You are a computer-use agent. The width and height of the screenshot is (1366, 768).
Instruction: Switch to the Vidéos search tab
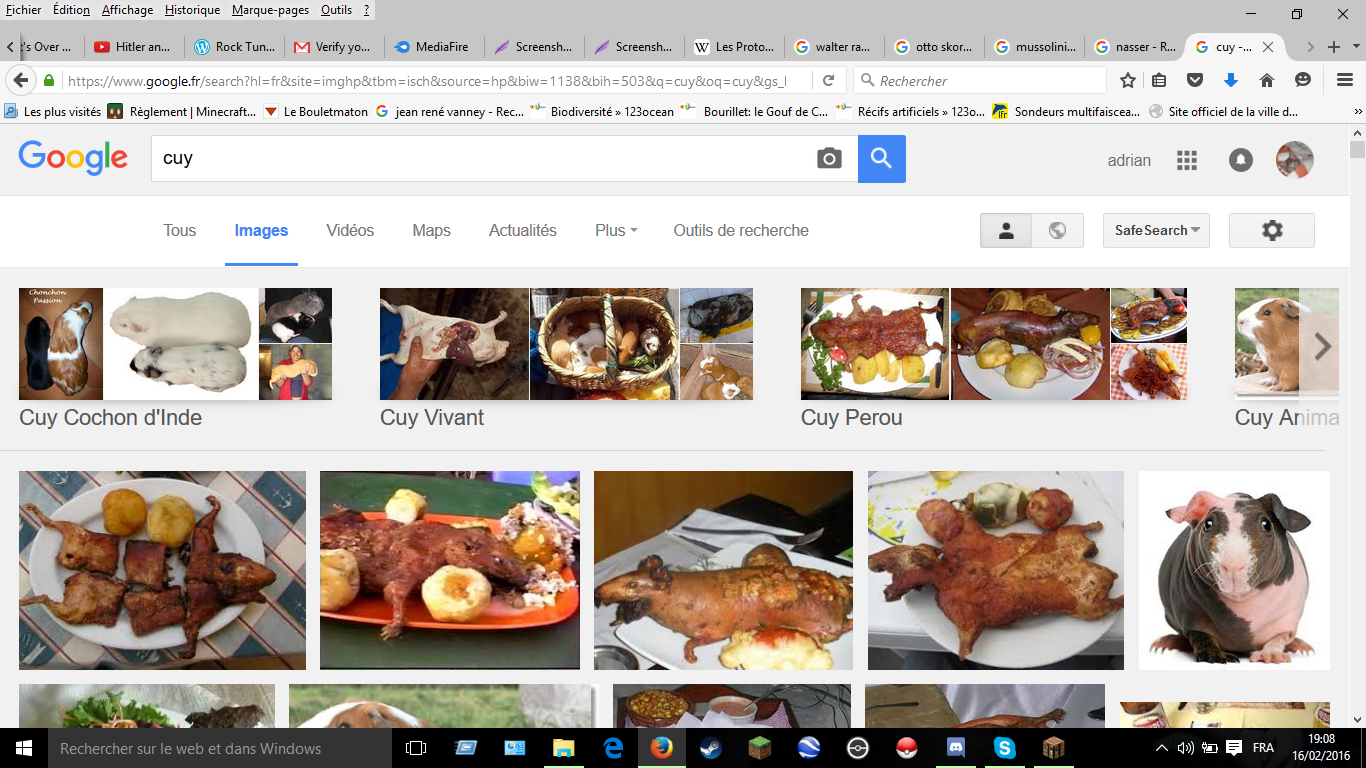(350, 230)
